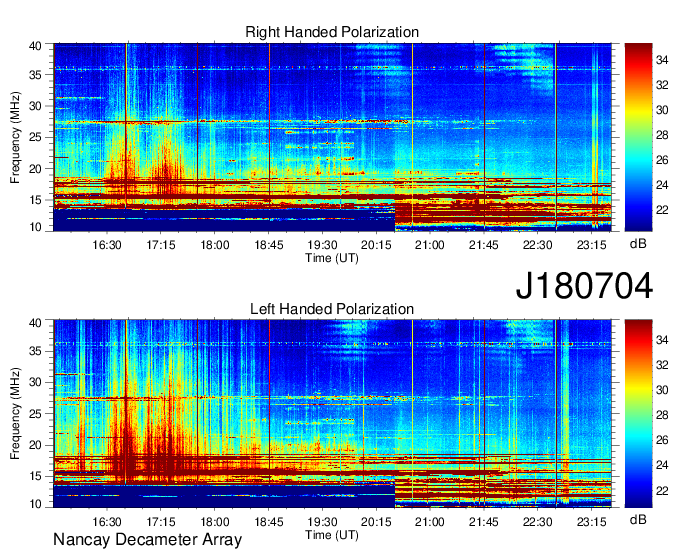
Task: Click the 21:45 time tick of Right Handed plot
Action: (x=484, y=245)
